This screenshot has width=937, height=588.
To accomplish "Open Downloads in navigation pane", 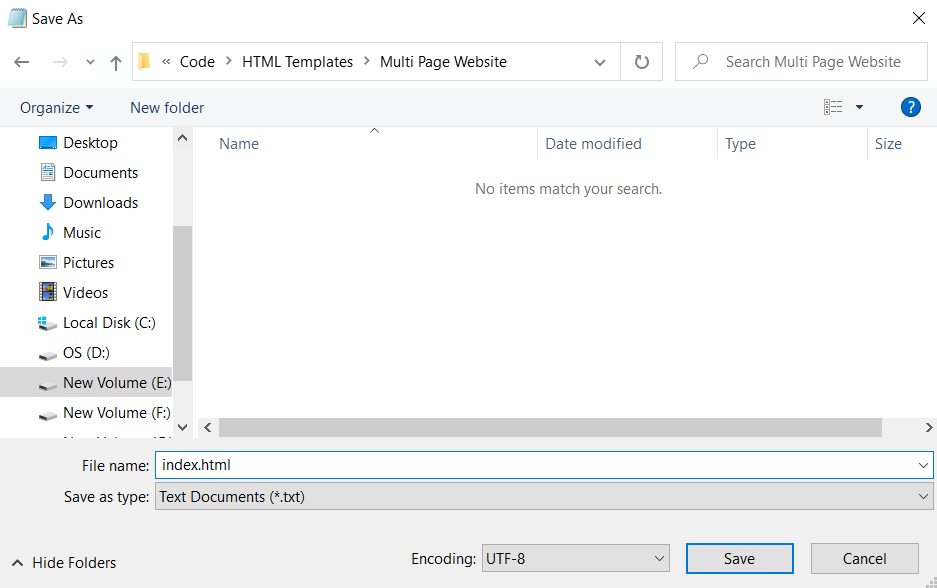I will (x=100, y=203).
